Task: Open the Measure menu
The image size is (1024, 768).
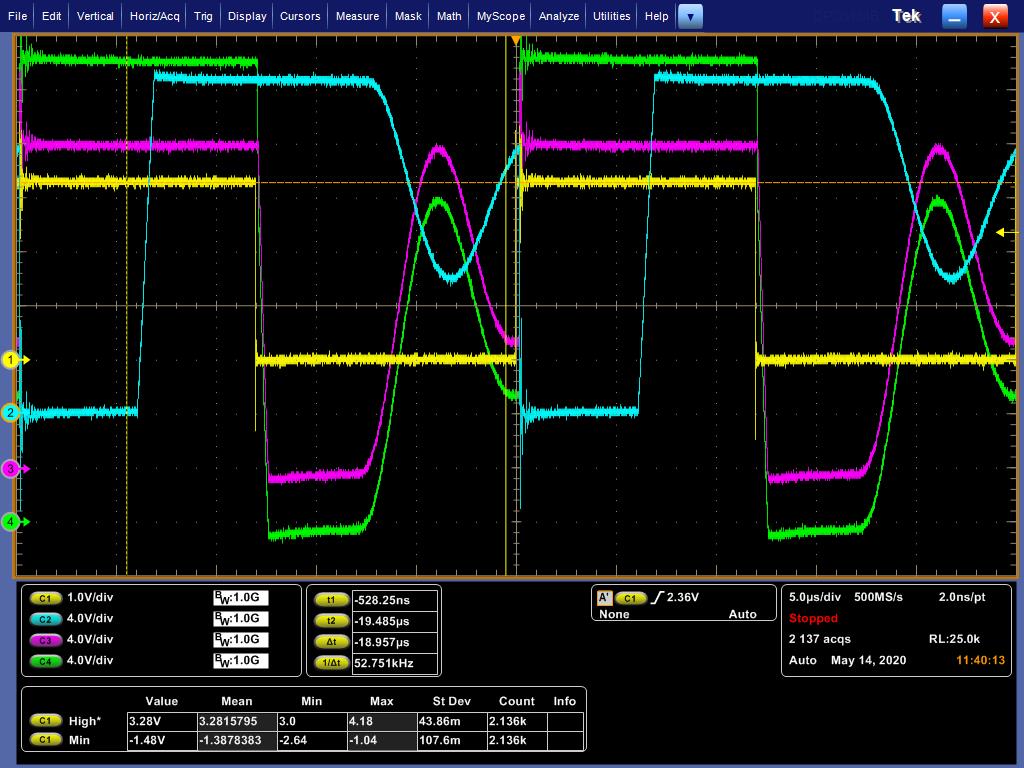Action: click(x=357, y=16)
